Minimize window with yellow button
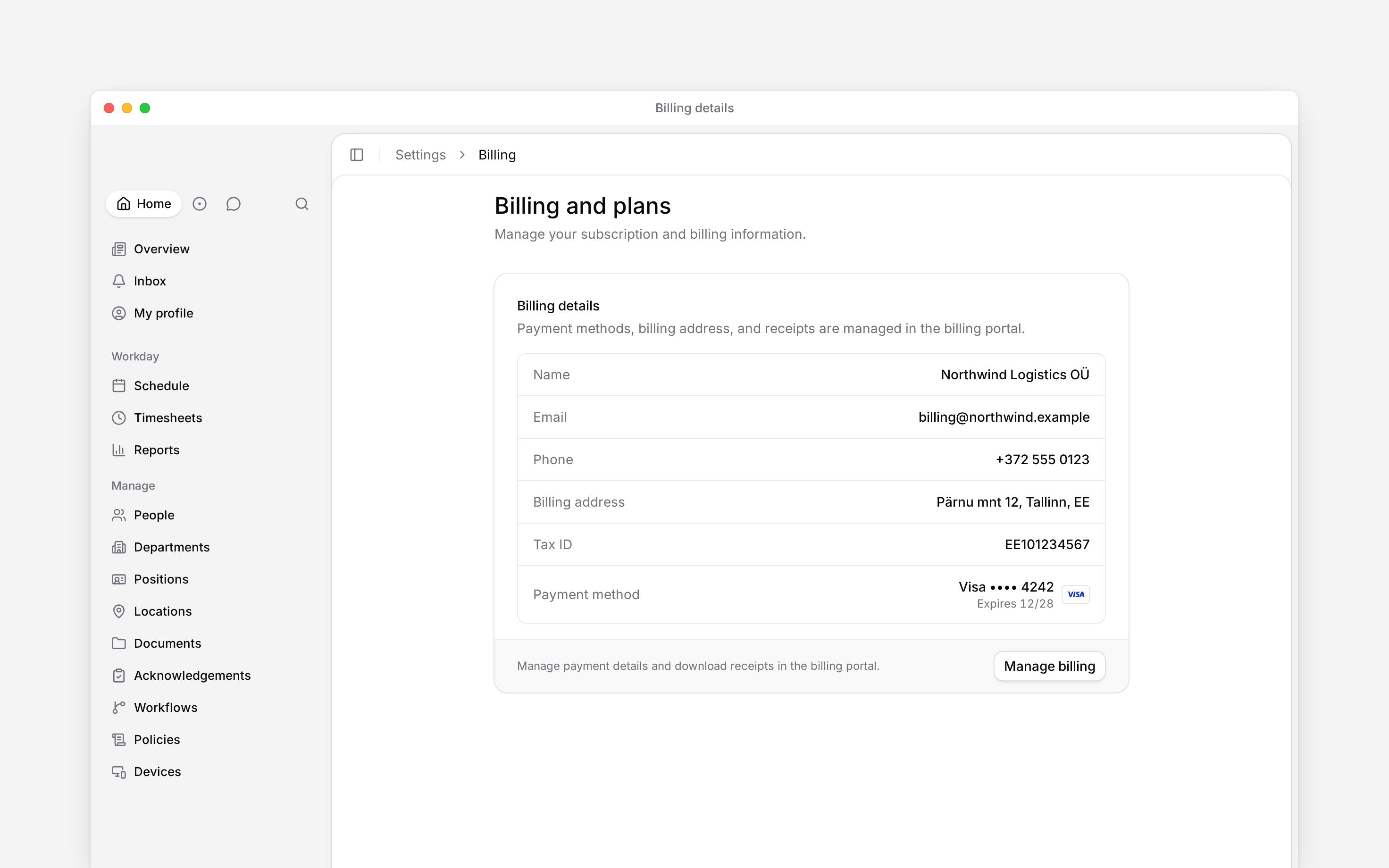This screenshot has height=868, width=1389. pos(127,108)
